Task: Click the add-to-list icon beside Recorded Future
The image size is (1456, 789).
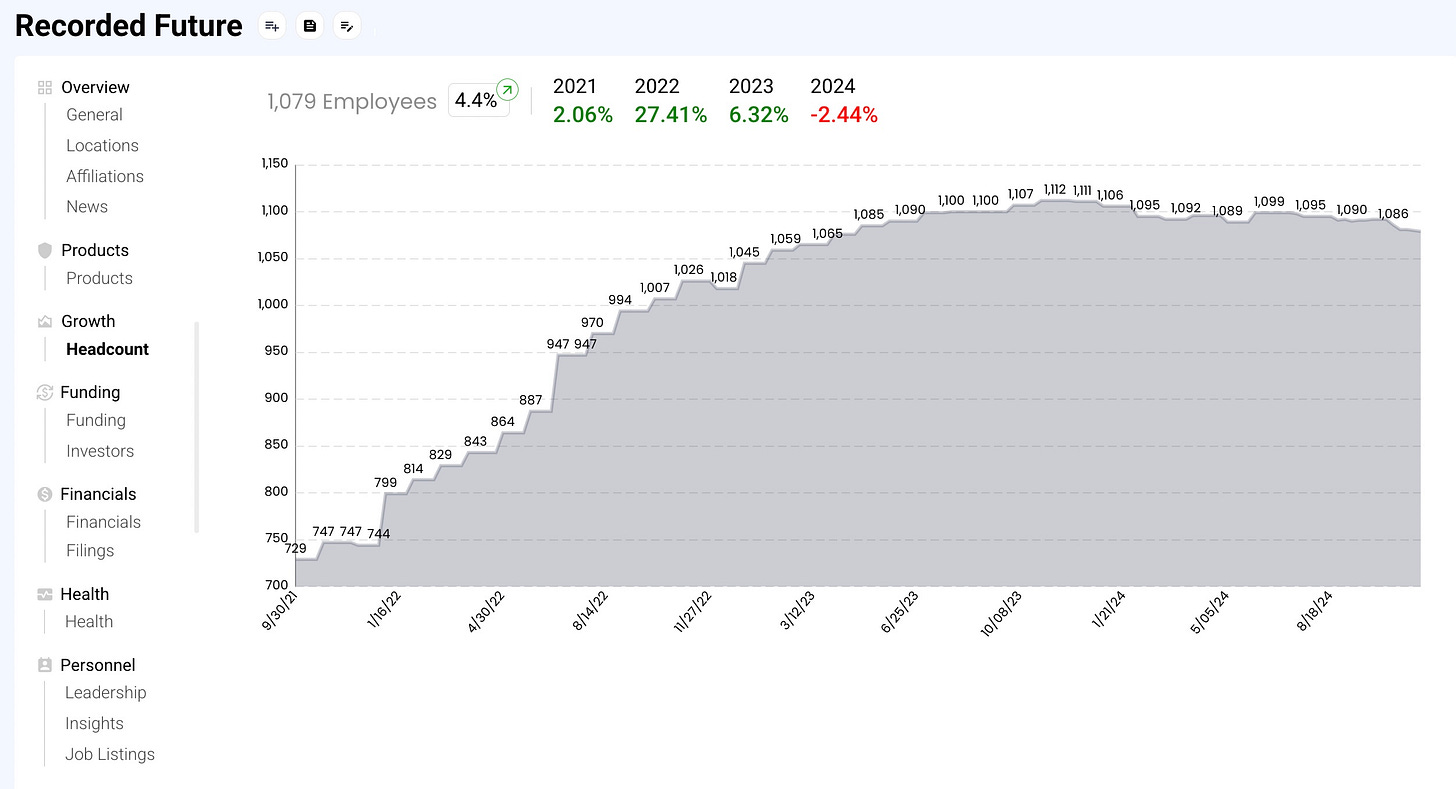Action: coord(272,26)
